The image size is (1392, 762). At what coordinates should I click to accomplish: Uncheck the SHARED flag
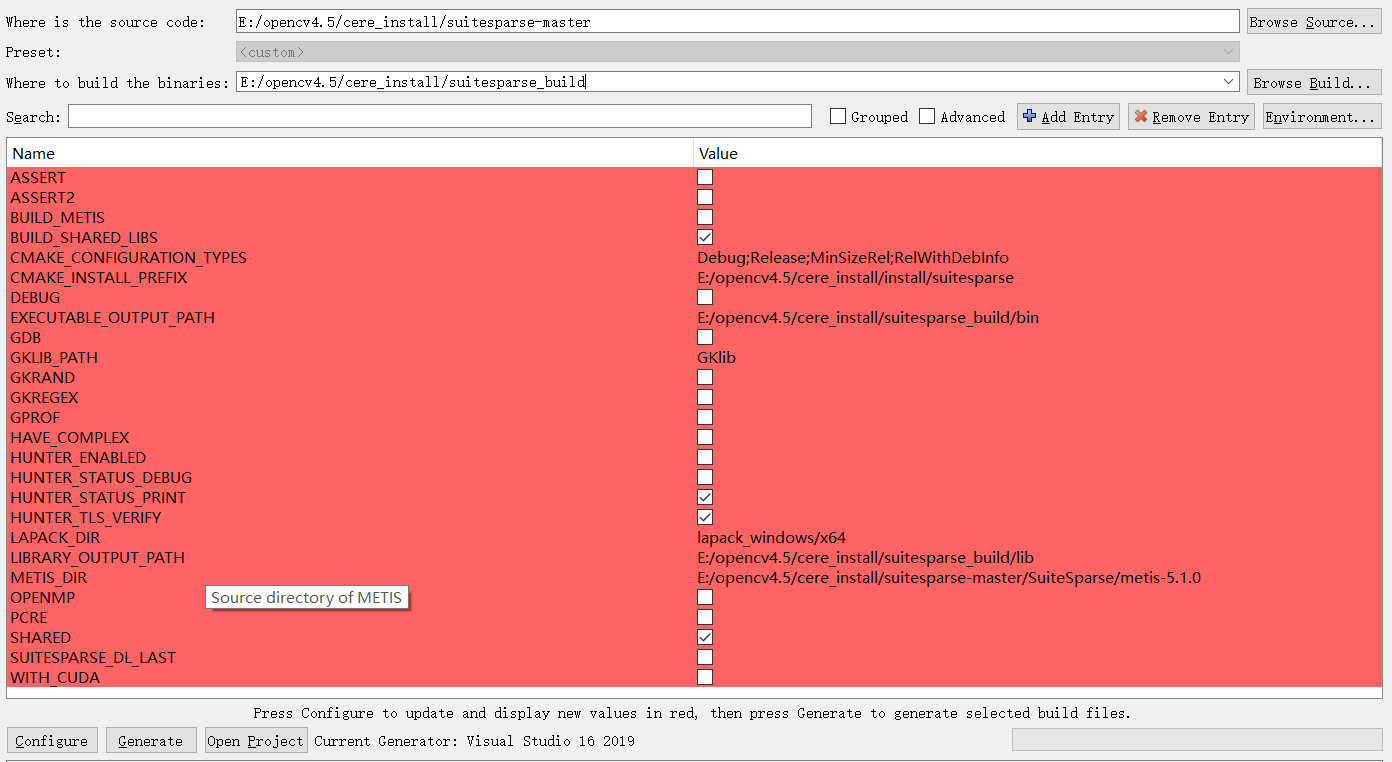[x=705, y=637]
